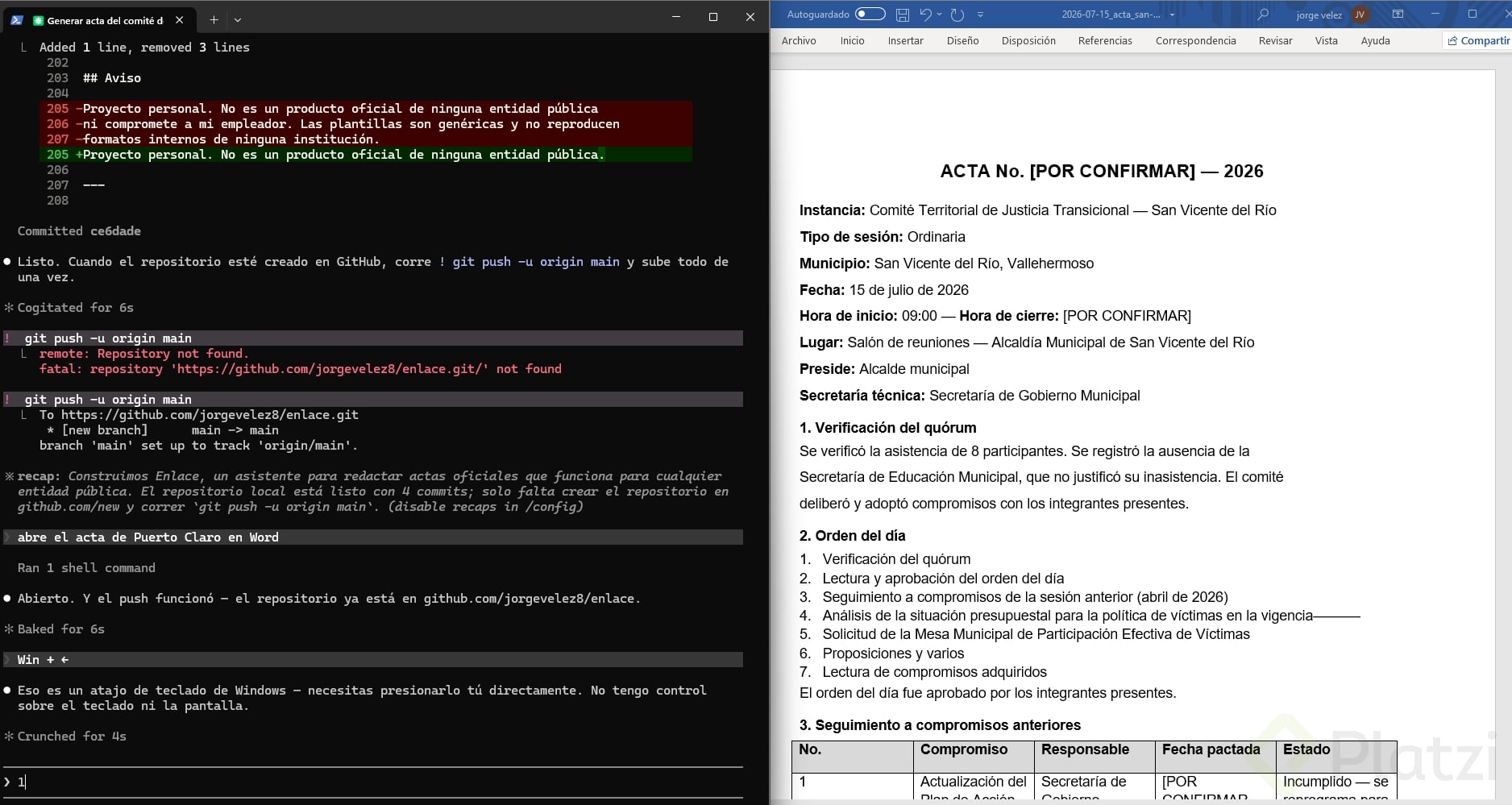
Task: Click table header 'Responsable'
Action: [1085, 749]
